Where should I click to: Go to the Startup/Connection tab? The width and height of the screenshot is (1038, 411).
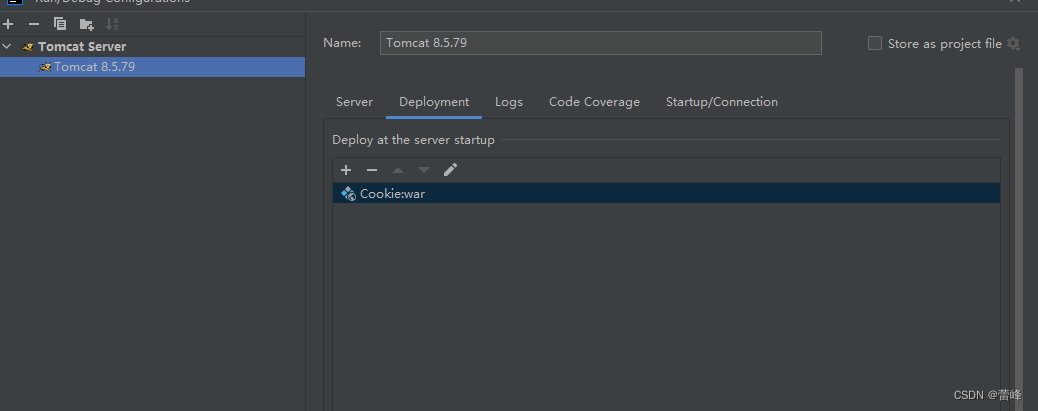pos(722,102)
